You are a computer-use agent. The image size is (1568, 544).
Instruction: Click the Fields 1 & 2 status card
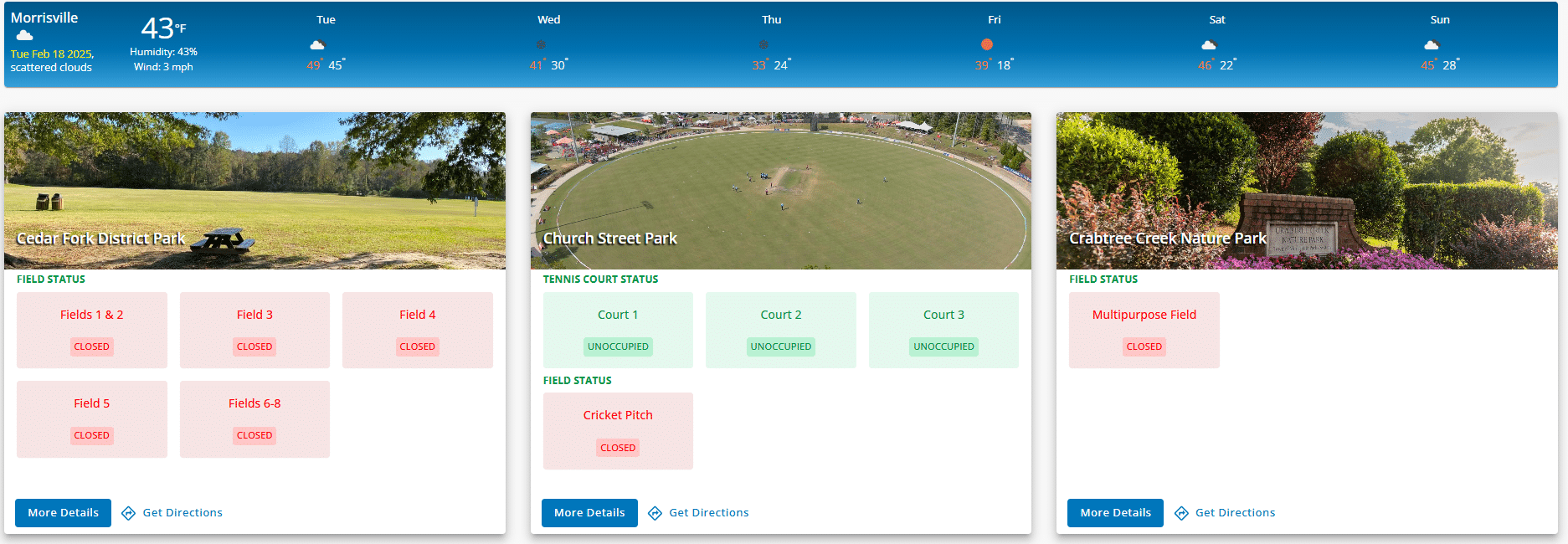point(92,330)
